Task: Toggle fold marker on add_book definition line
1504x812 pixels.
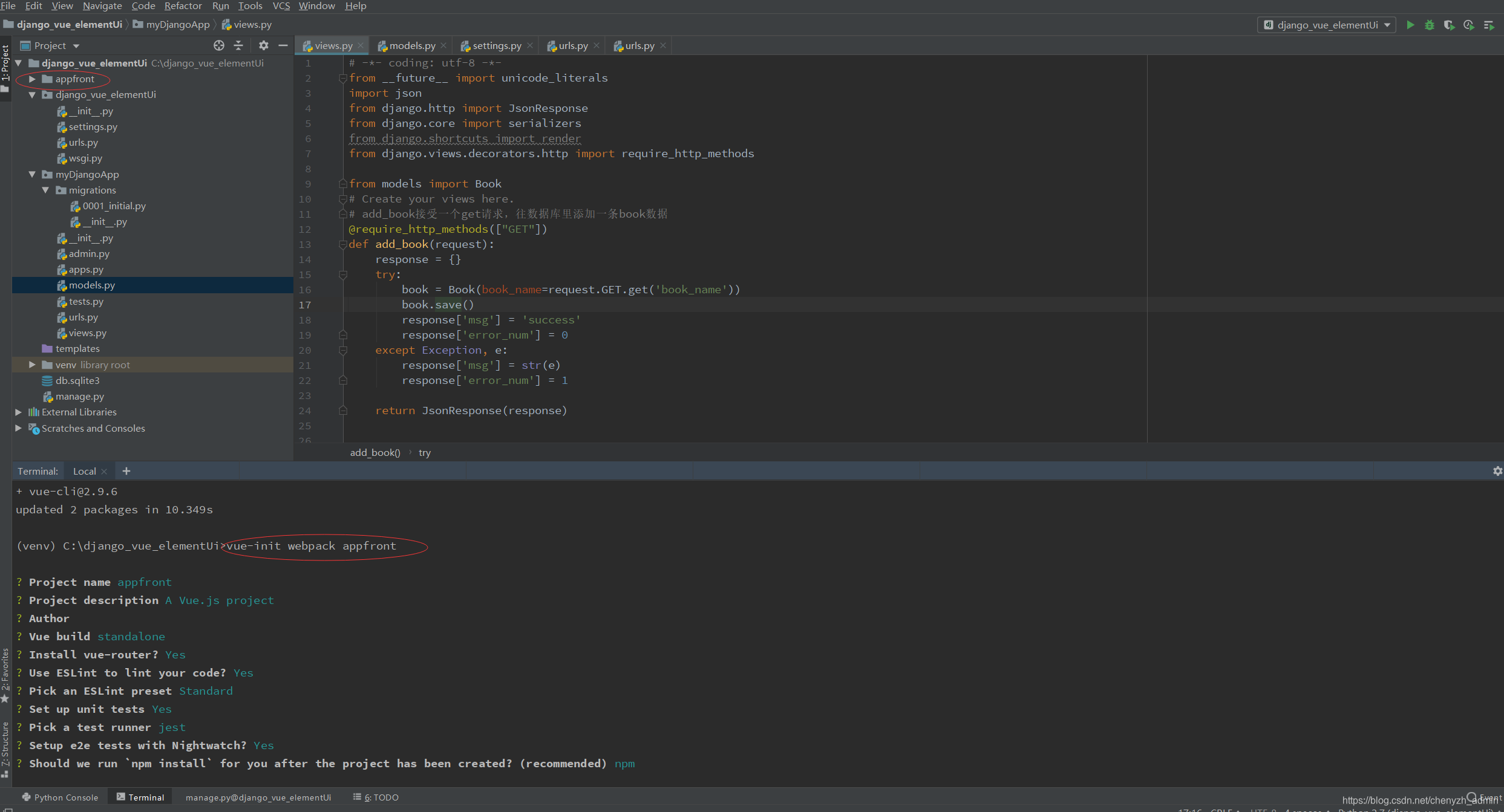Action: [x=343, y=244]
